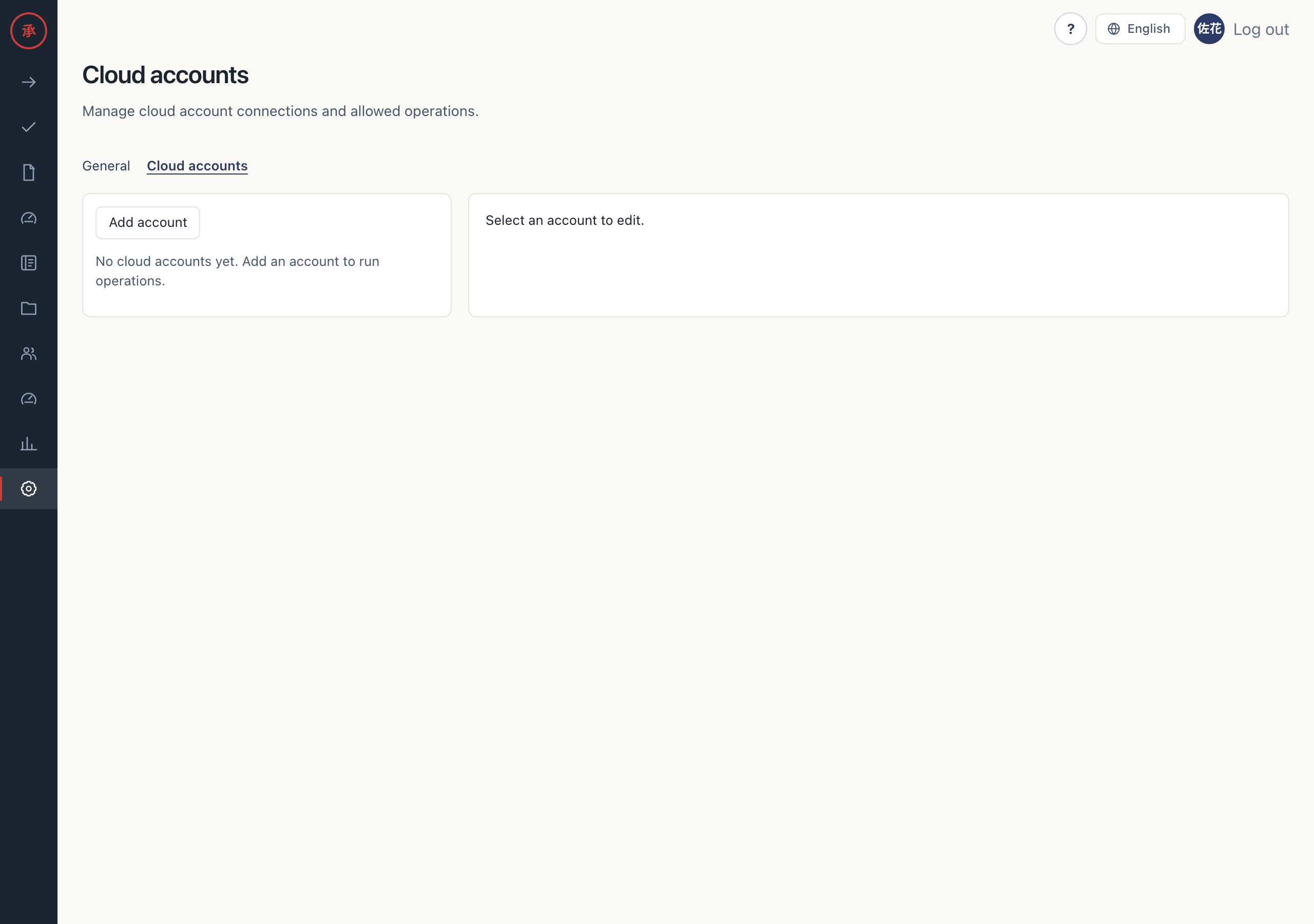The height and width of the screenshot is (924, 1314).
Task: Select the Cloud accounts tab
Action: click(197, 166)
